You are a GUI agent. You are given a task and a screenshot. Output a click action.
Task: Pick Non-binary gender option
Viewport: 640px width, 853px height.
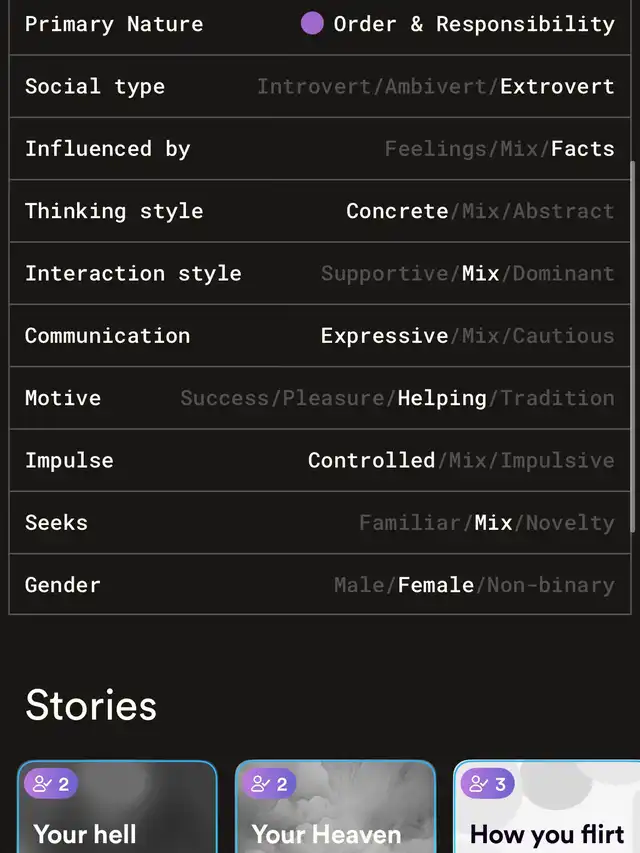pyautogui.click(x=551, y=585)
